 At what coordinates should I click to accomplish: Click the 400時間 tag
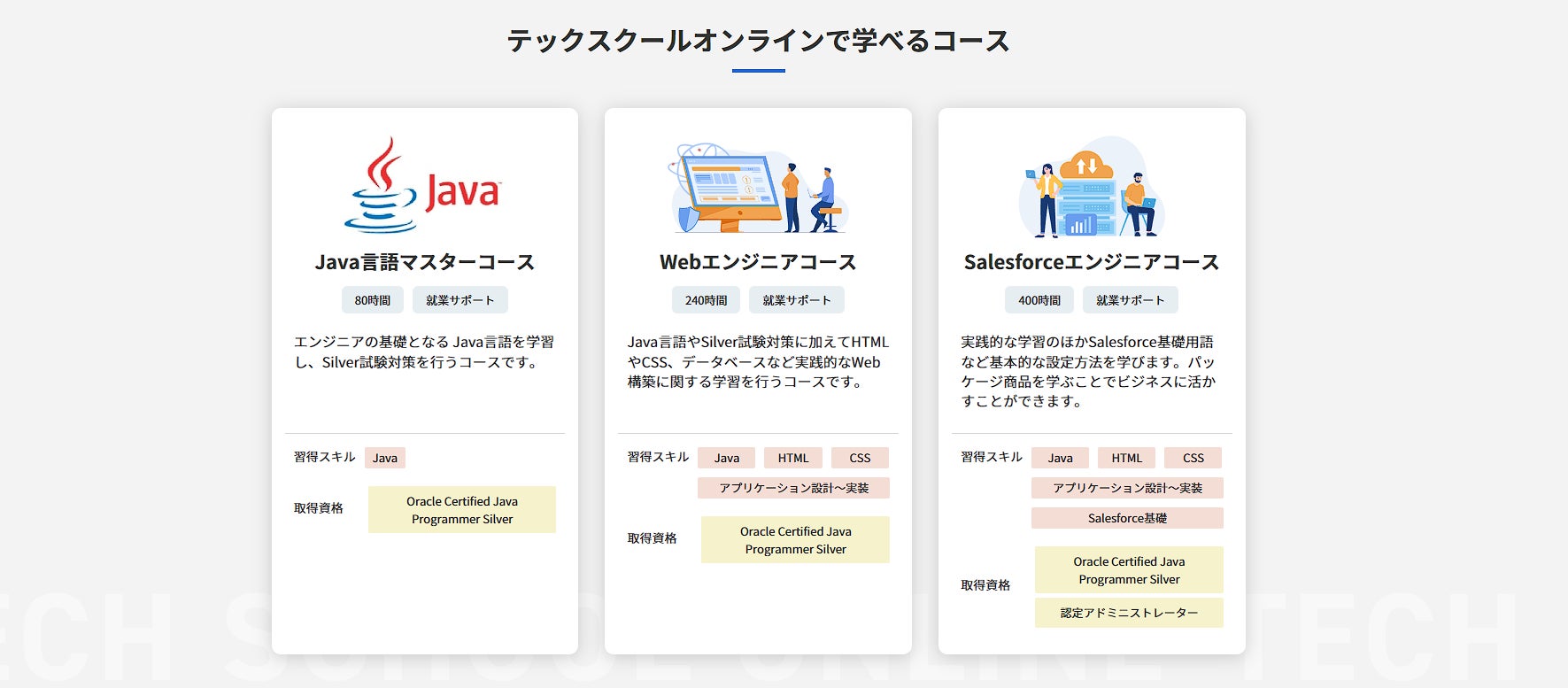point(1039,300)
